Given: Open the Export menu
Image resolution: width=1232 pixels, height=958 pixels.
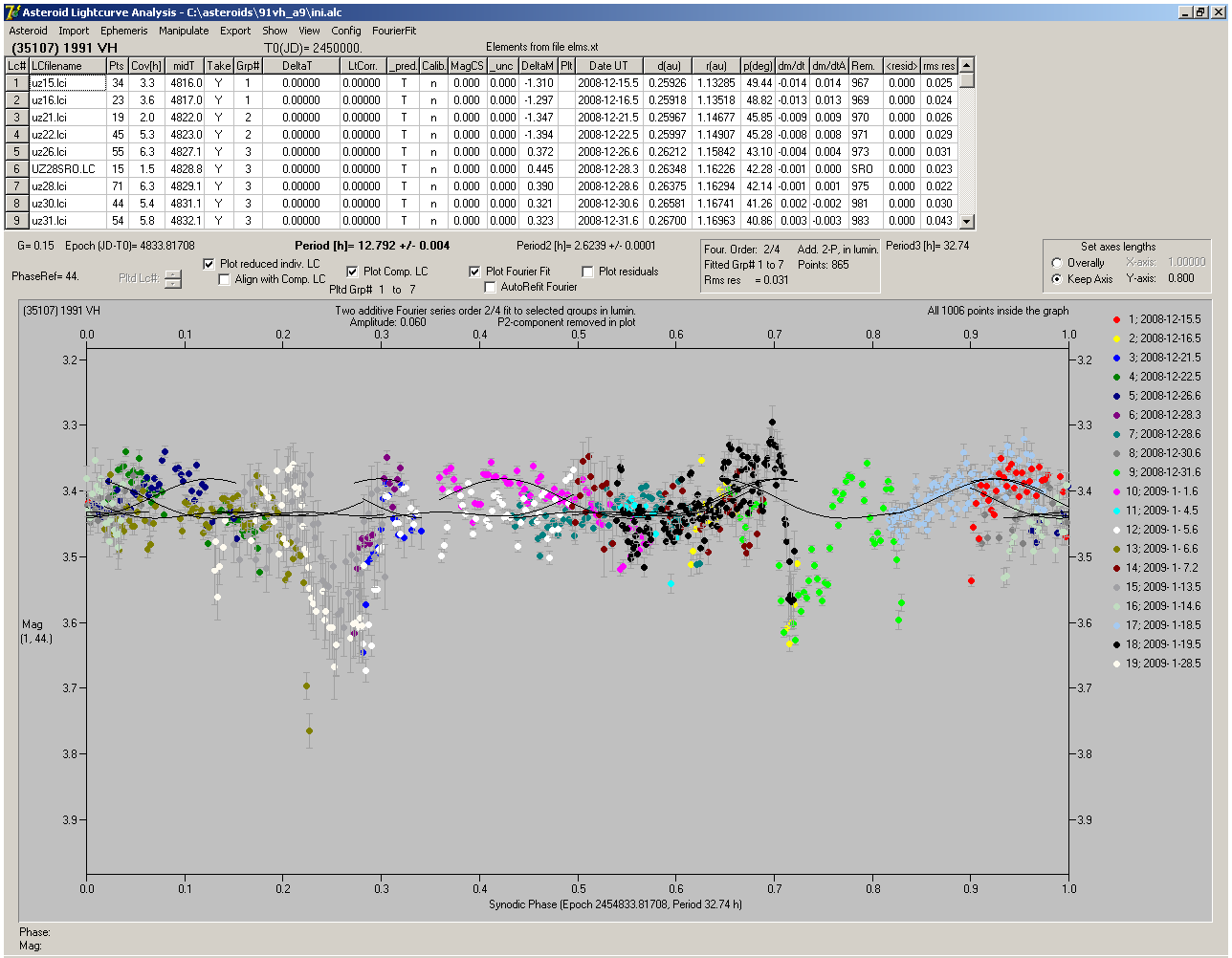Looking at the screenshot, I should [x=235, y=31].
